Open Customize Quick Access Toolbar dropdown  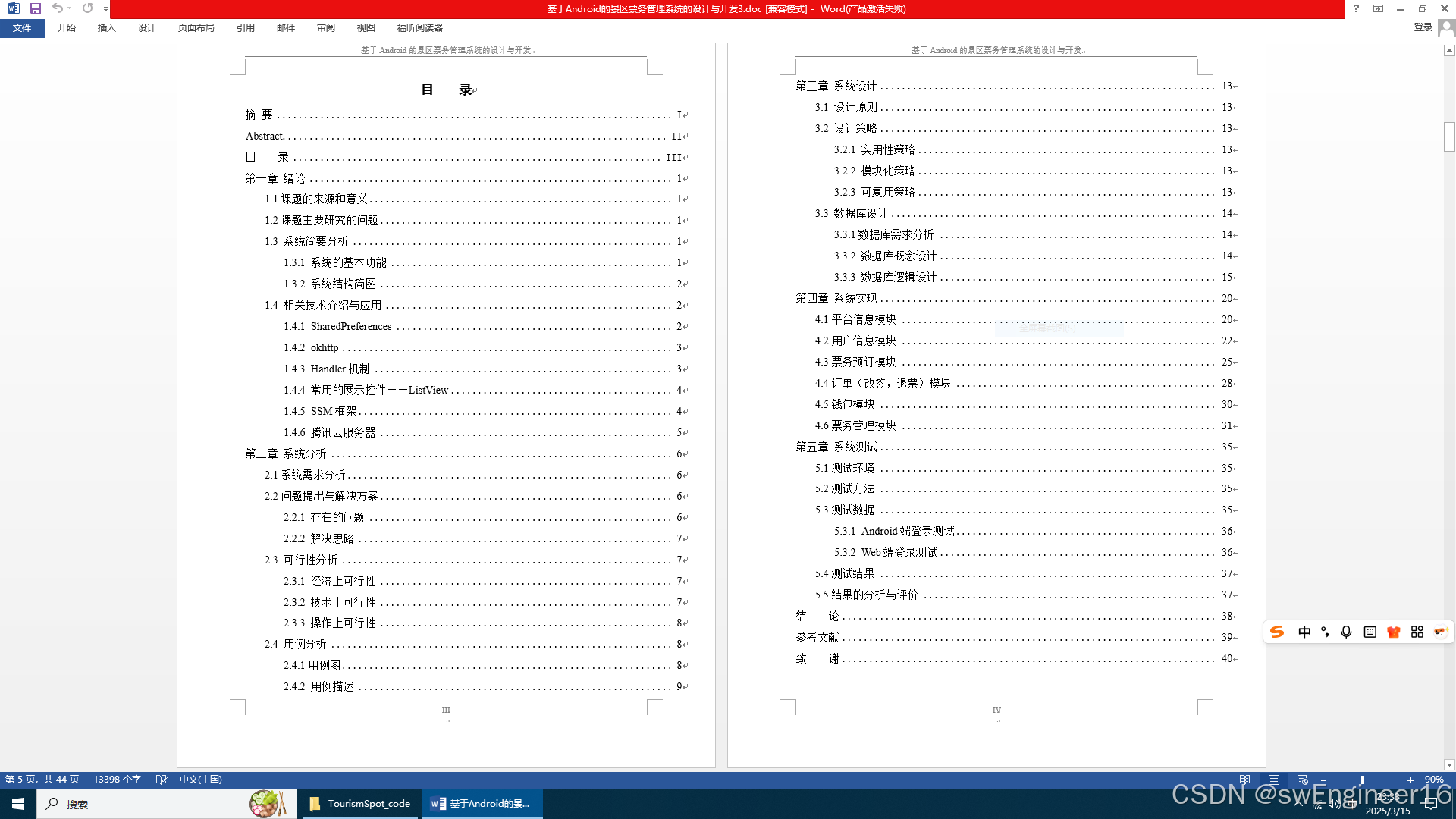click(x=105, y=9)
